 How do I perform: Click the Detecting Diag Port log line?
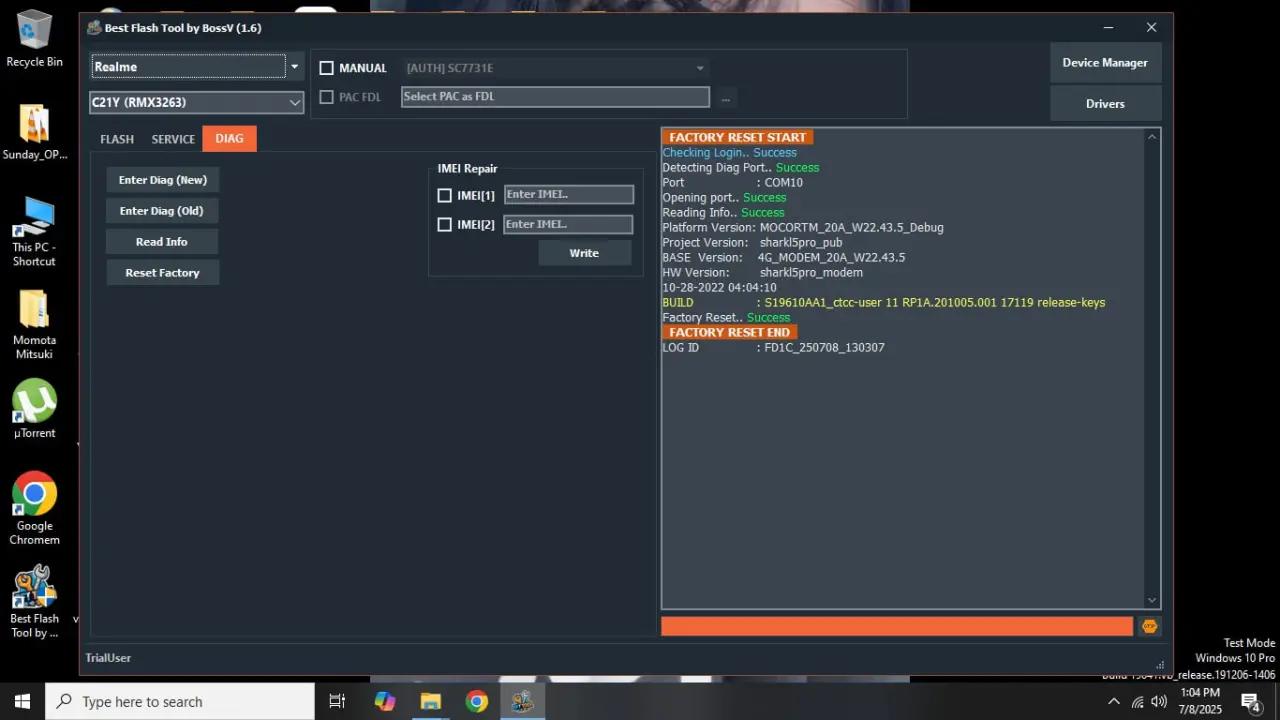740,168
